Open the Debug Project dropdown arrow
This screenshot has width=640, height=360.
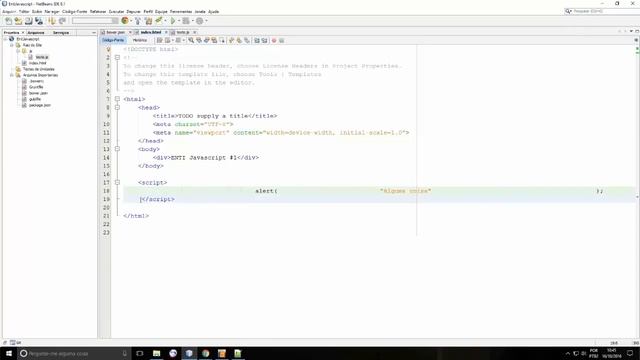[192, 21]
